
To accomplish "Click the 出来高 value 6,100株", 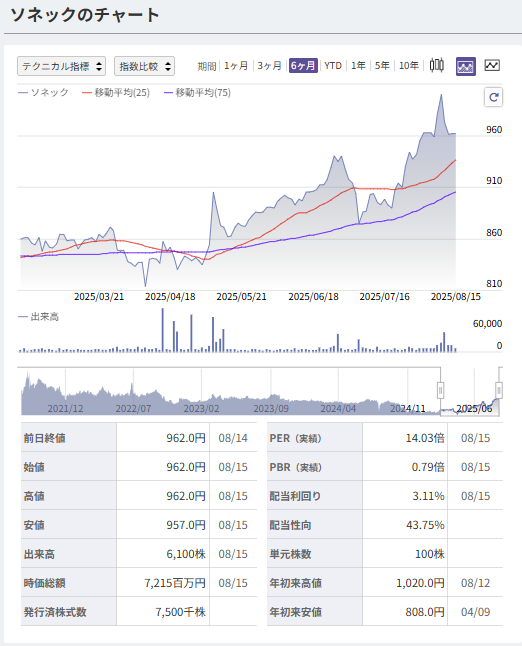I will (x=186, y=554).
